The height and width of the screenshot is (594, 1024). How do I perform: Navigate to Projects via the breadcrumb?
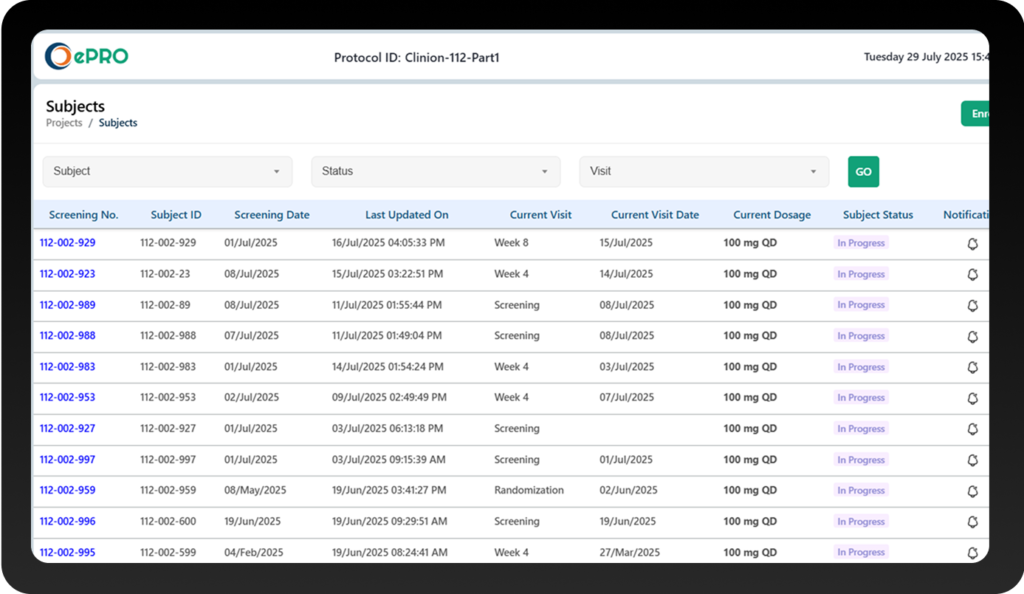[x=64, y=122]
